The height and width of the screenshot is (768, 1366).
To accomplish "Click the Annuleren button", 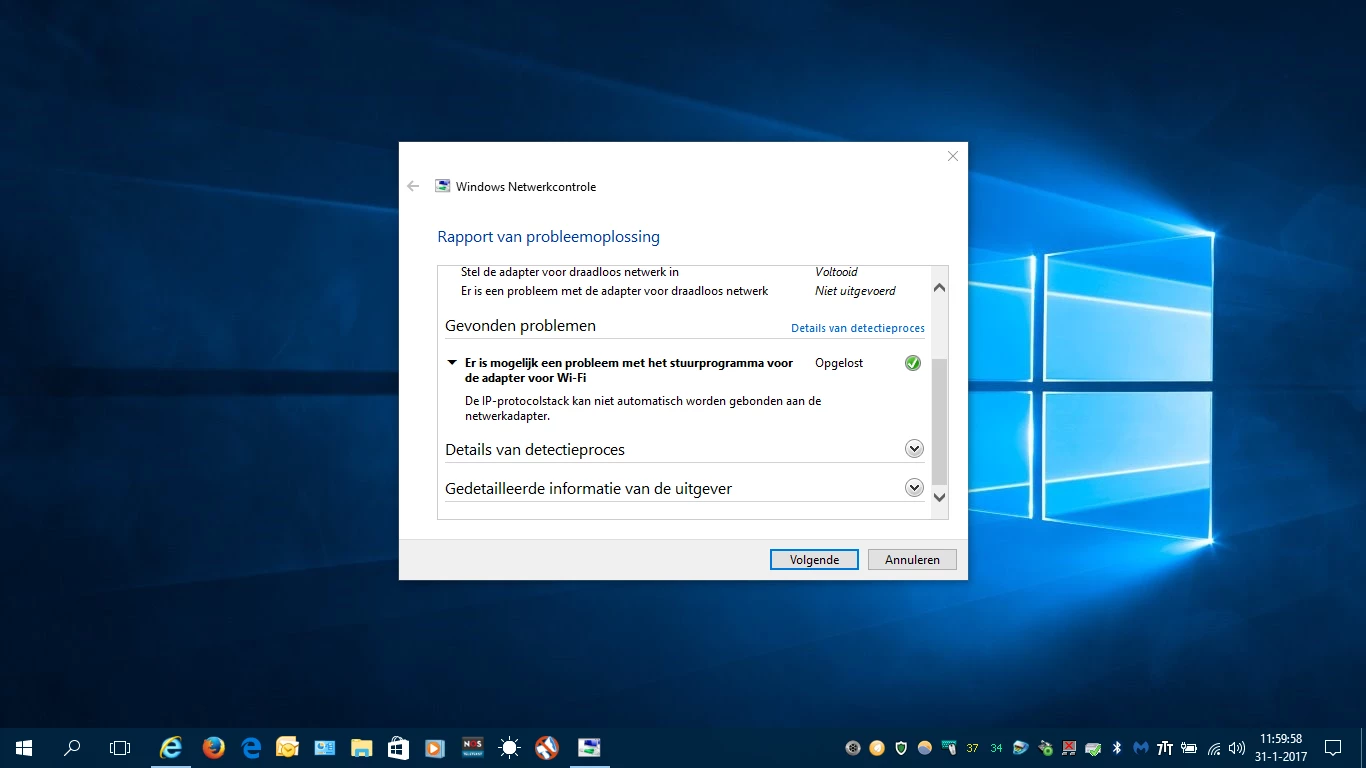I will click(912, 560).
